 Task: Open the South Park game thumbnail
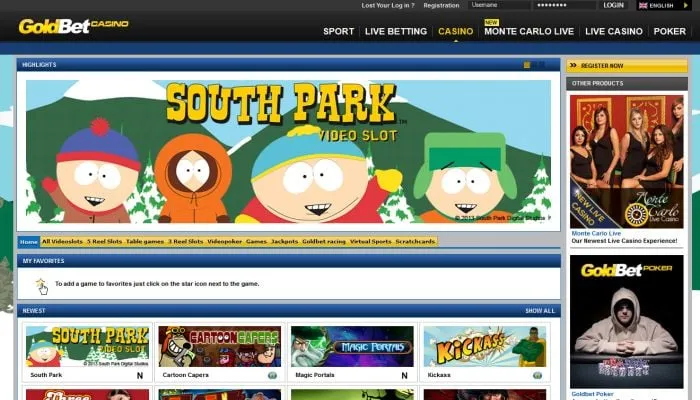click(88, 346)
